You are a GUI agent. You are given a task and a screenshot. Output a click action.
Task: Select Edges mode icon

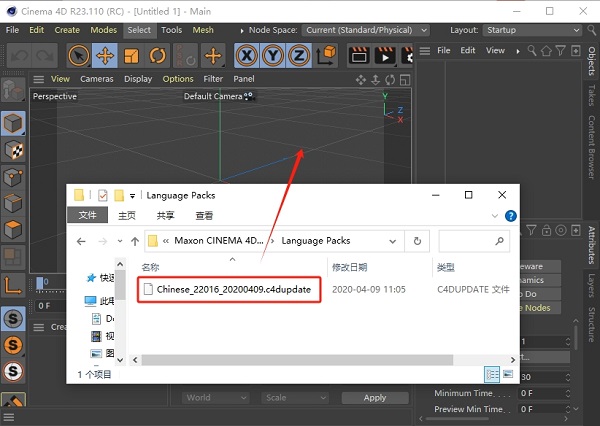13,203
